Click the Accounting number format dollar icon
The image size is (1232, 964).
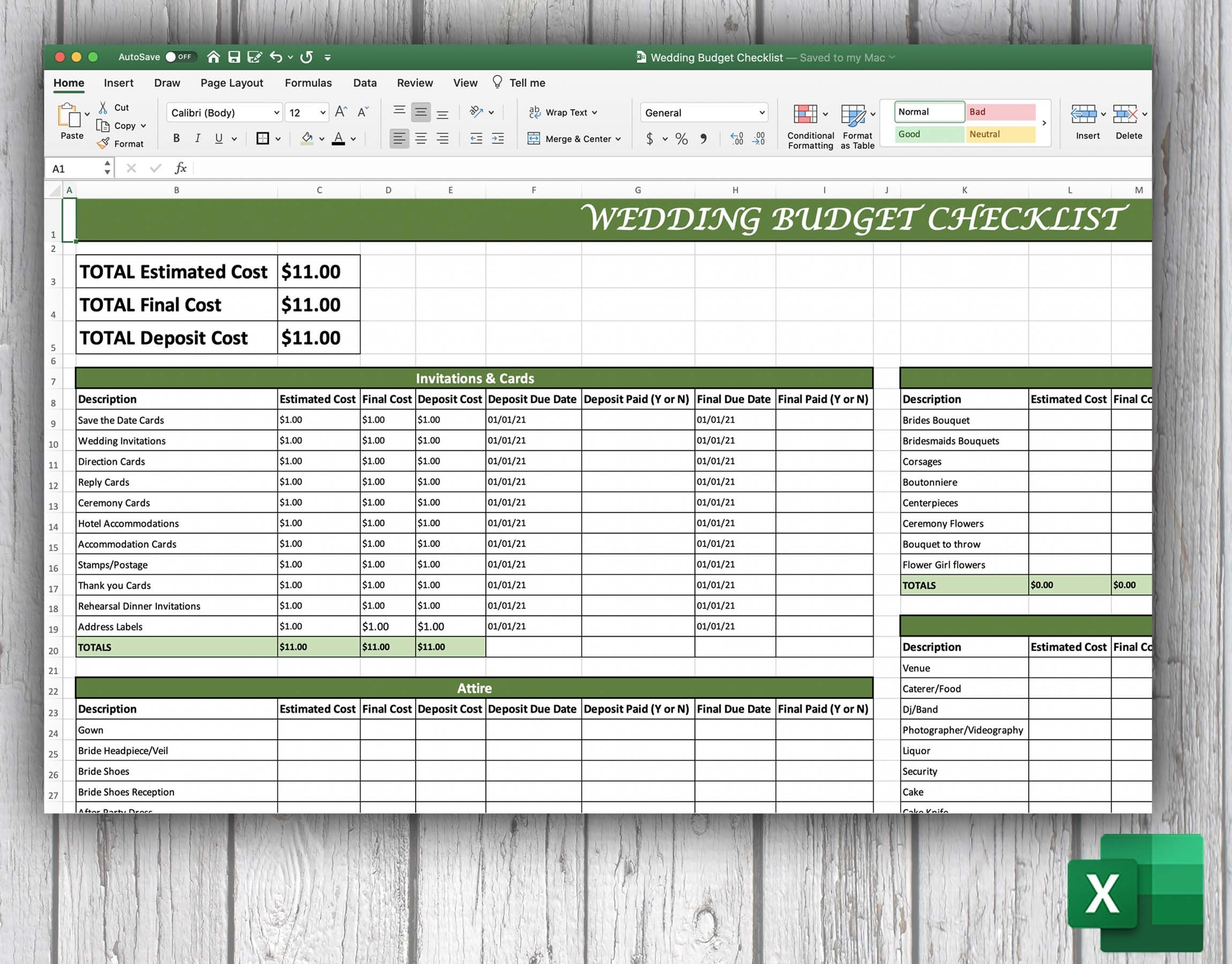pyautogui.click(x=650, y=138)
